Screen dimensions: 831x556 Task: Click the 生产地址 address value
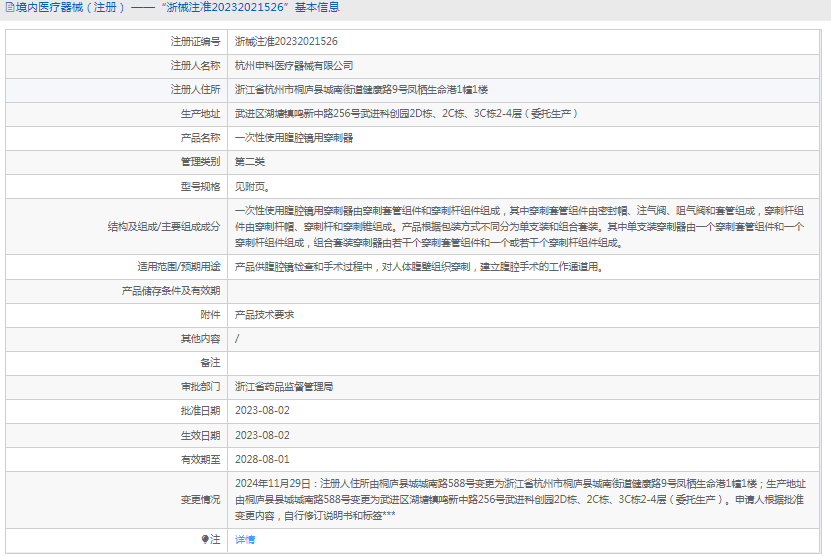click(406, 113)
